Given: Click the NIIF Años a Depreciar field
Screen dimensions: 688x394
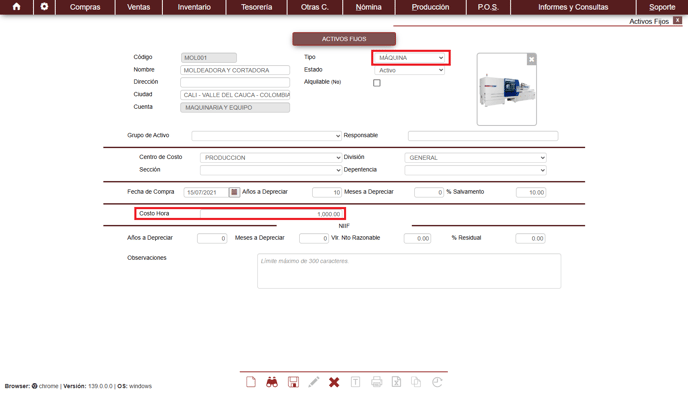Looking at the screenshot, I should pos(212,238).
